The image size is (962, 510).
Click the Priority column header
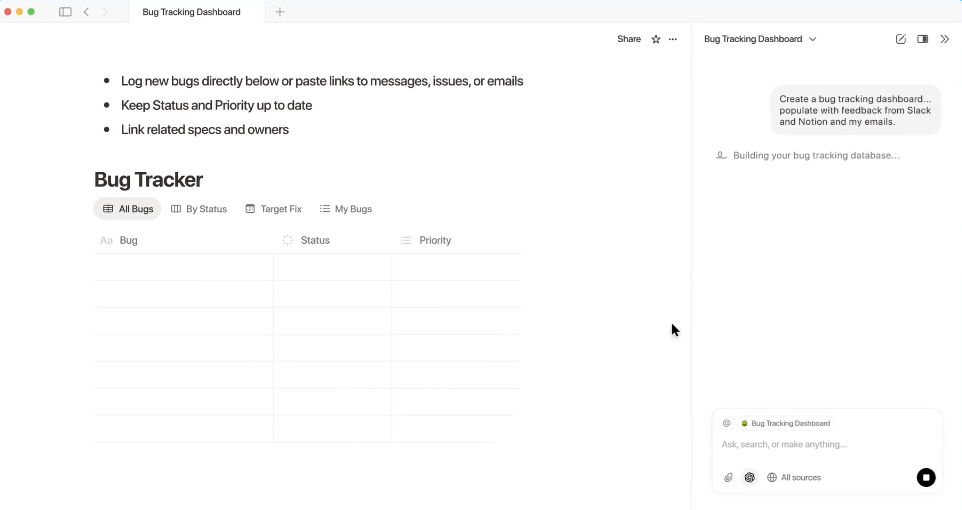coord(434,240)
